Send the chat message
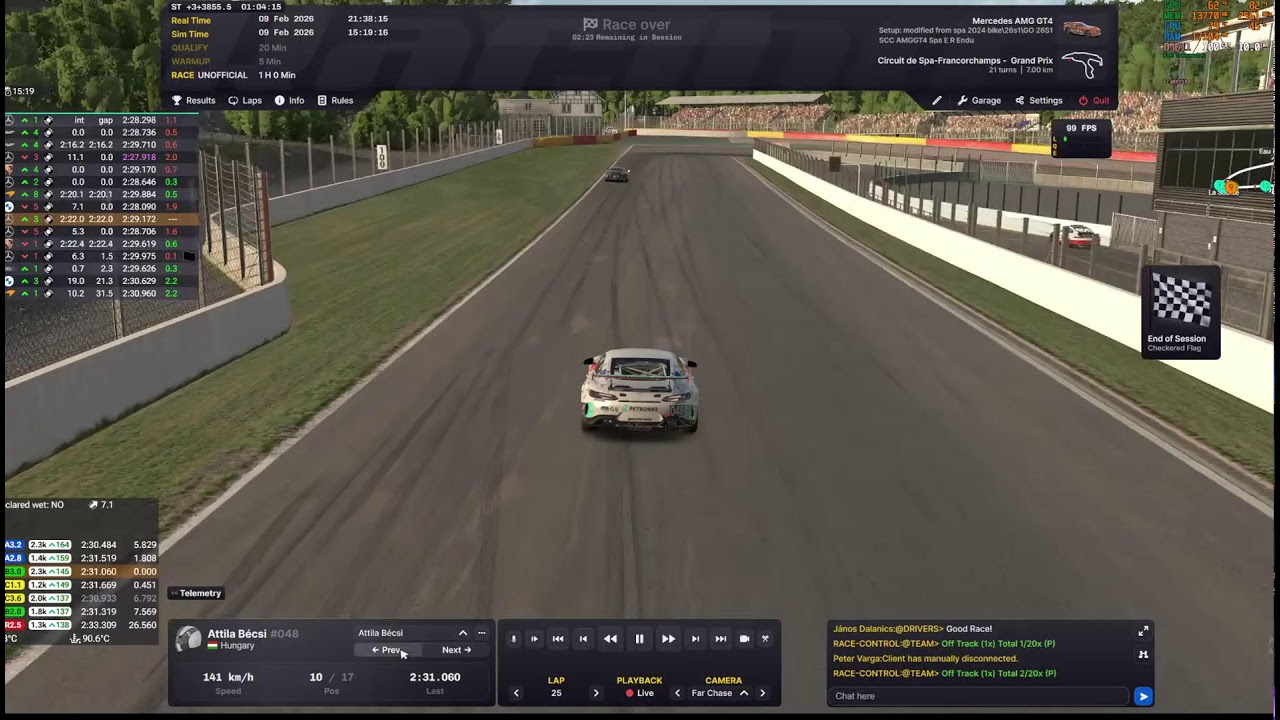The width and height of the screenshot is (1280, 720). [1143, 696]
